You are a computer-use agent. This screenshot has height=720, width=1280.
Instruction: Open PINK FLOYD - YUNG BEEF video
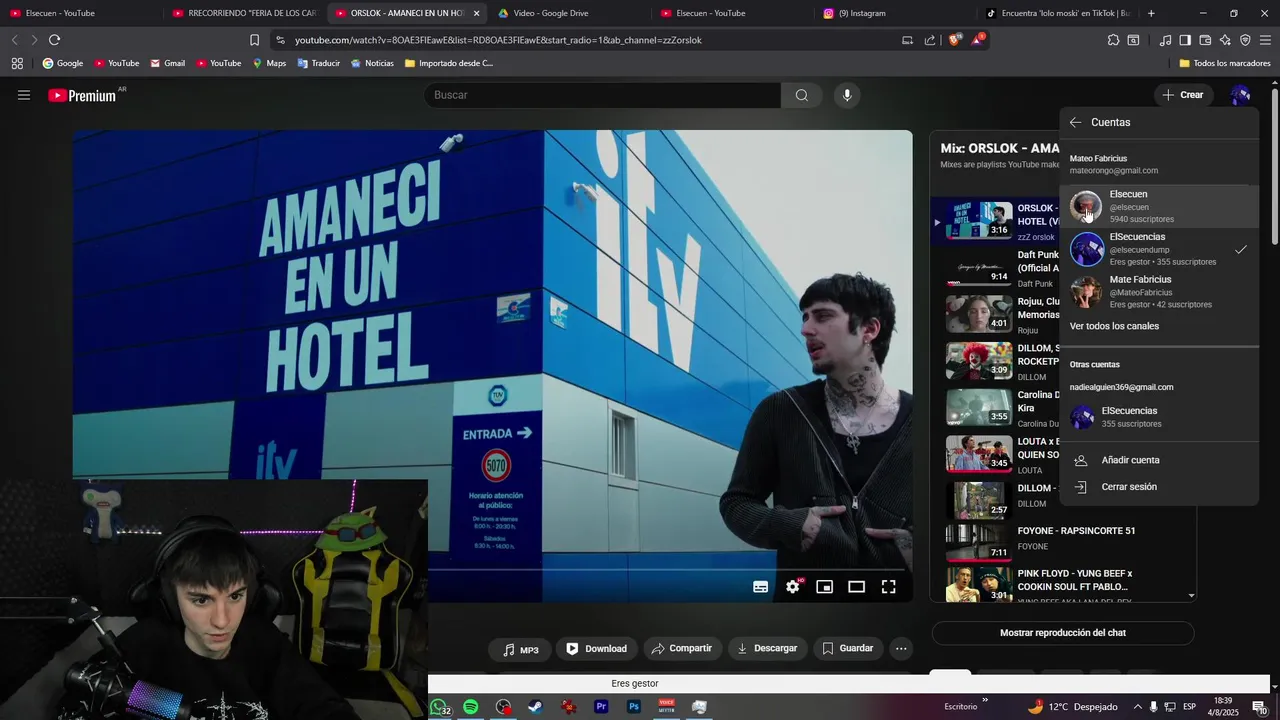(1074, 580)
